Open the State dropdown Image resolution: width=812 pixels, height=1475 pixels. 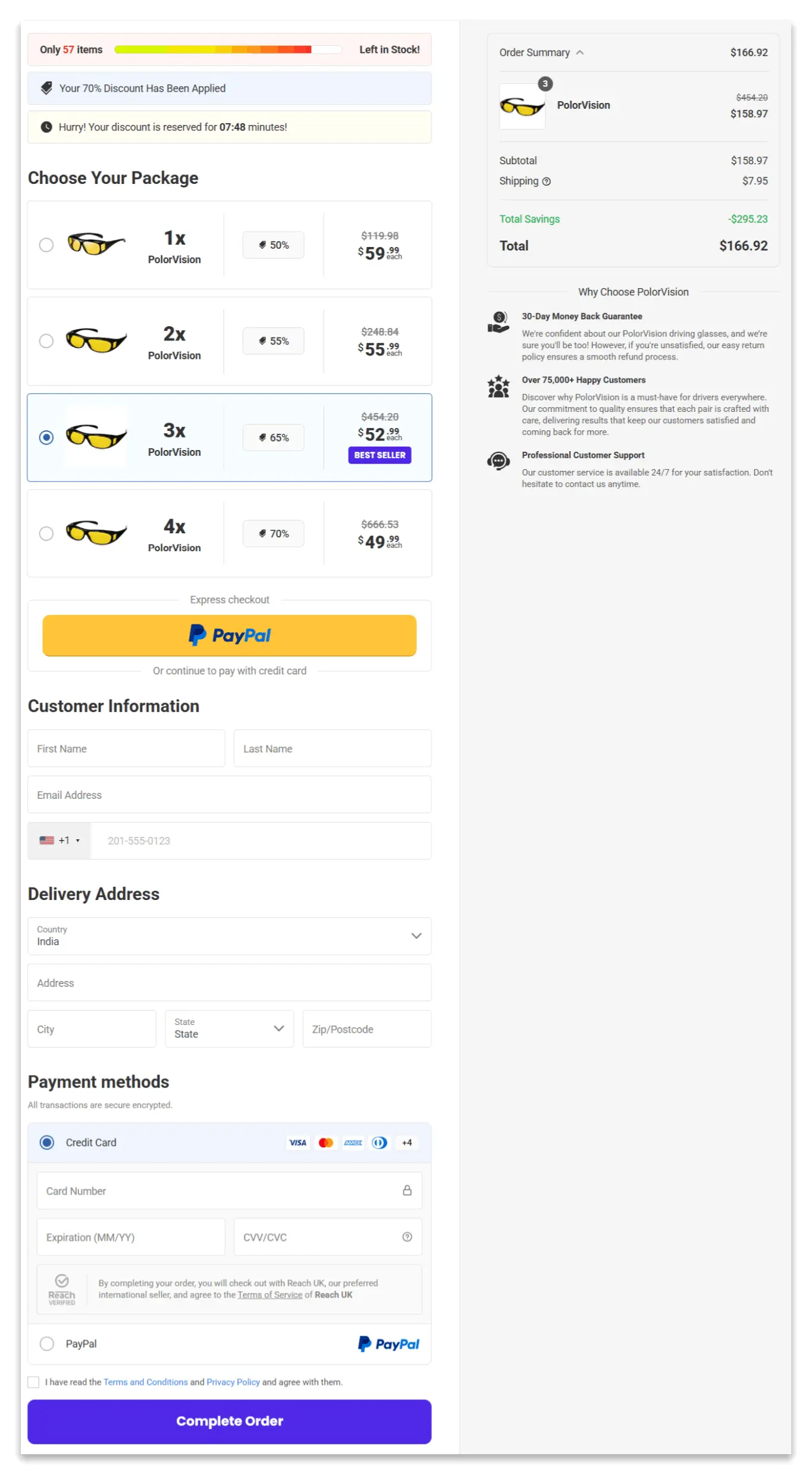click(278, 1029)
